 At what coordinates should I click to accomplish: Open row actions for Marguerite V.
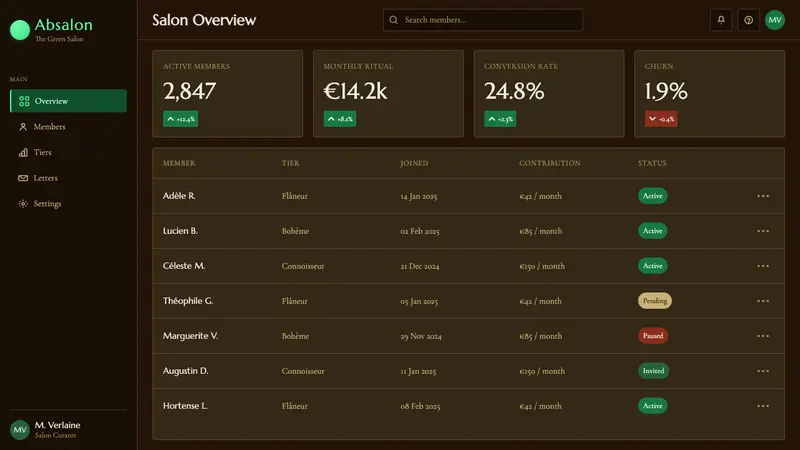click(x=763, y=336)
